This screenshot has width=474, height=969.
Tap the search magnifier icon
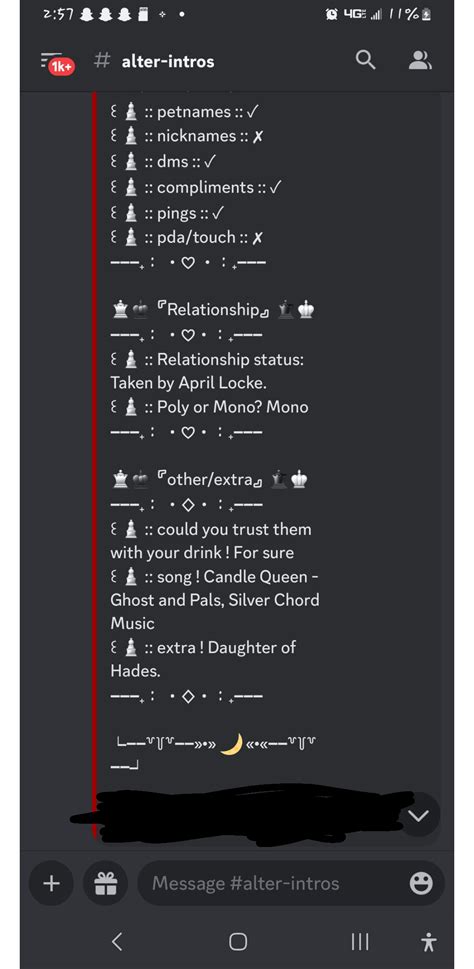coord(366,60)
